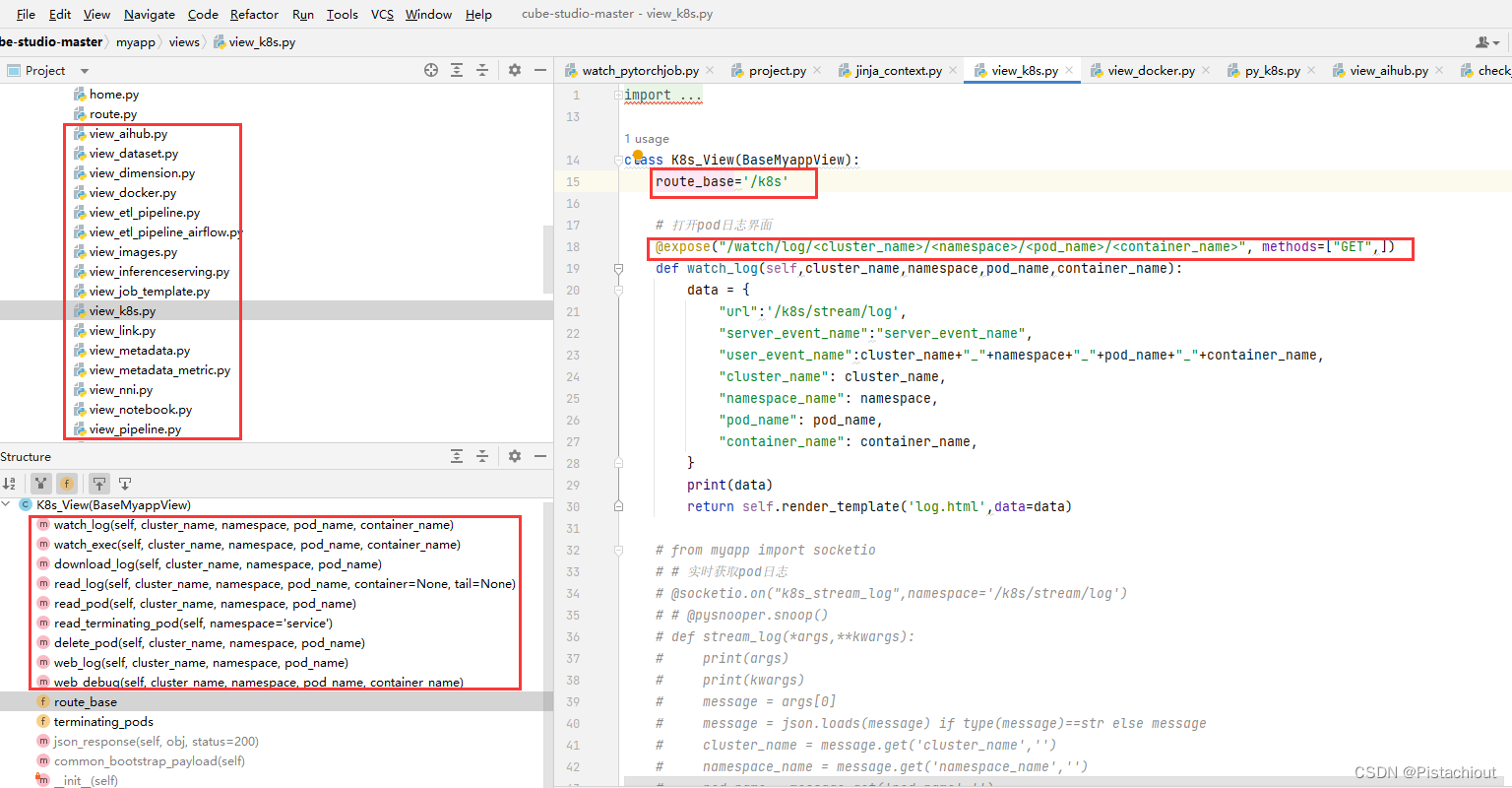
Task: Open the File menu
Action: point(26,14)
